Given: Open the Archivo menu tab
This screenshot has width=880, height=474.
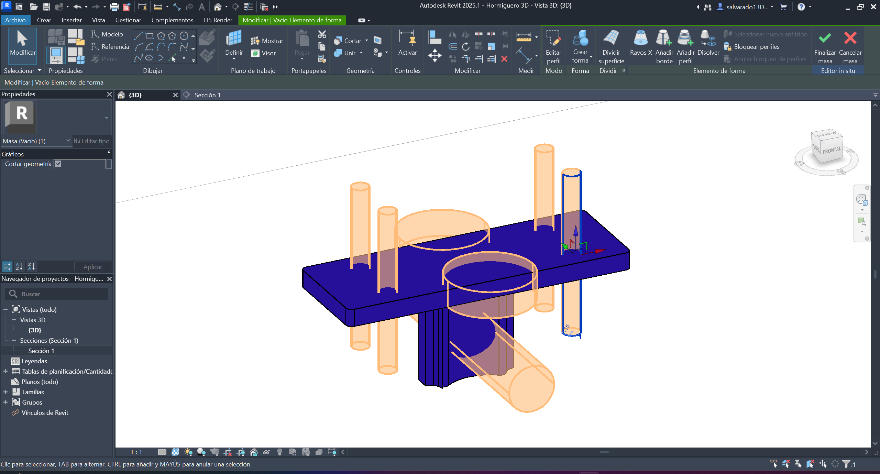Looking at the screenshot, I should point(17,19).
